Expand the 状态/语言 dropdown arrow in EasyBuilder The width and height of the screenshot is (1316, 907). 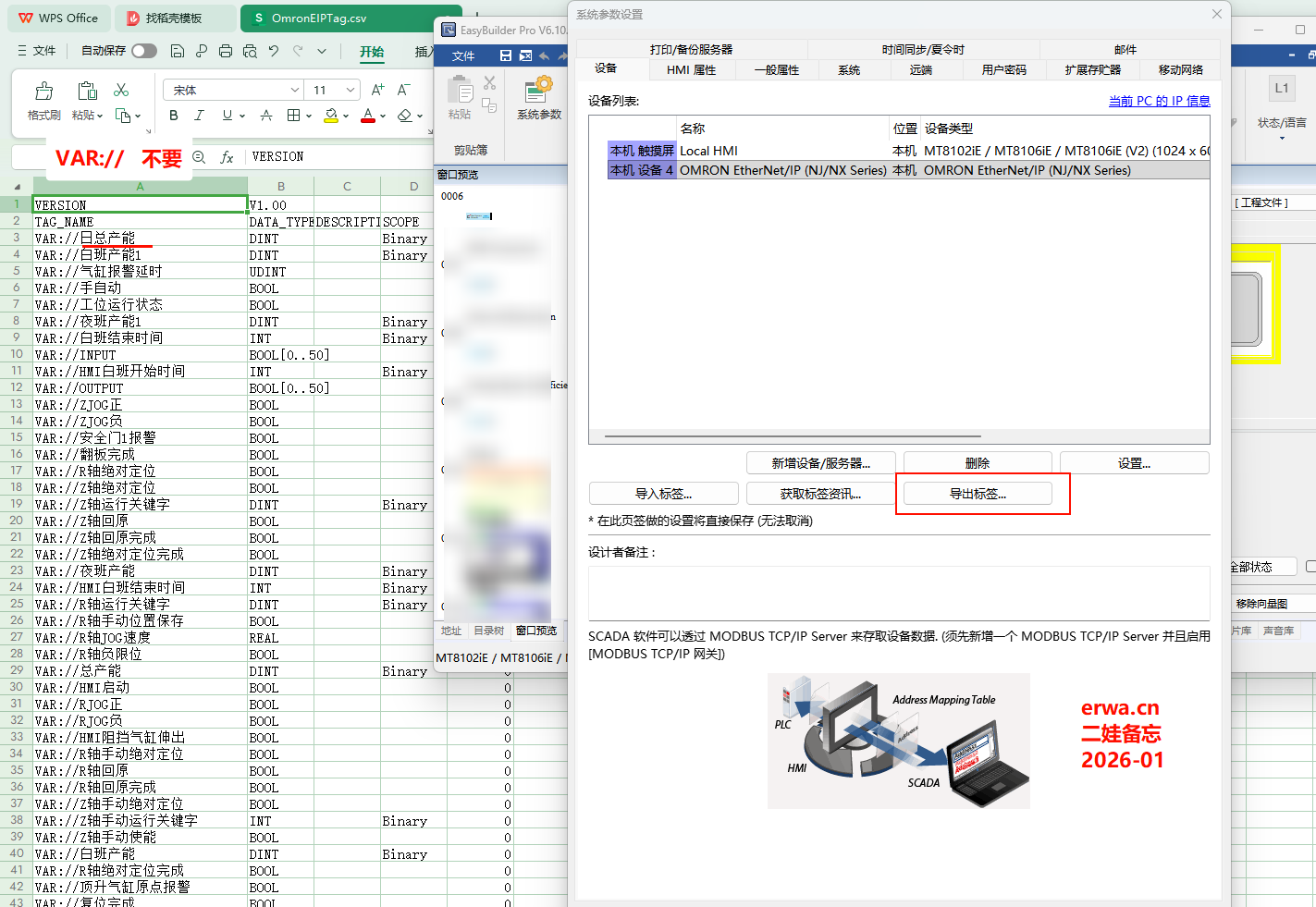[x=1282, y=138]
